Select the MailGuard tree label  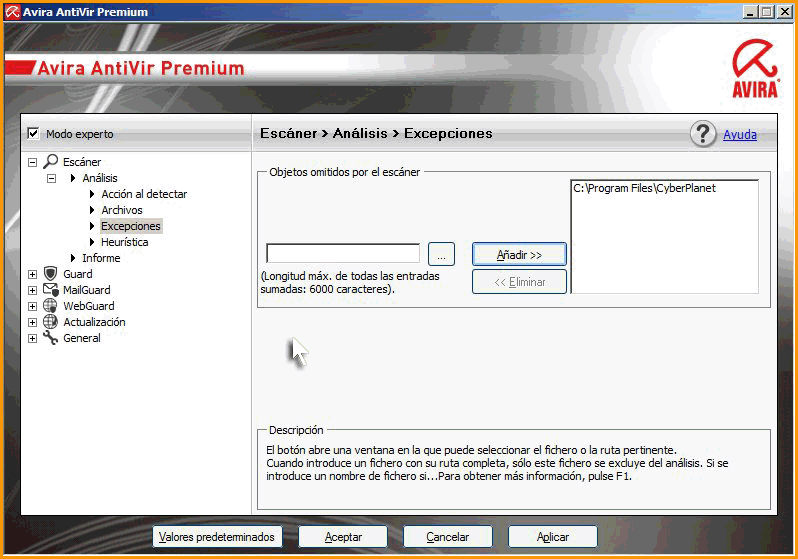[x=87, y=290]
